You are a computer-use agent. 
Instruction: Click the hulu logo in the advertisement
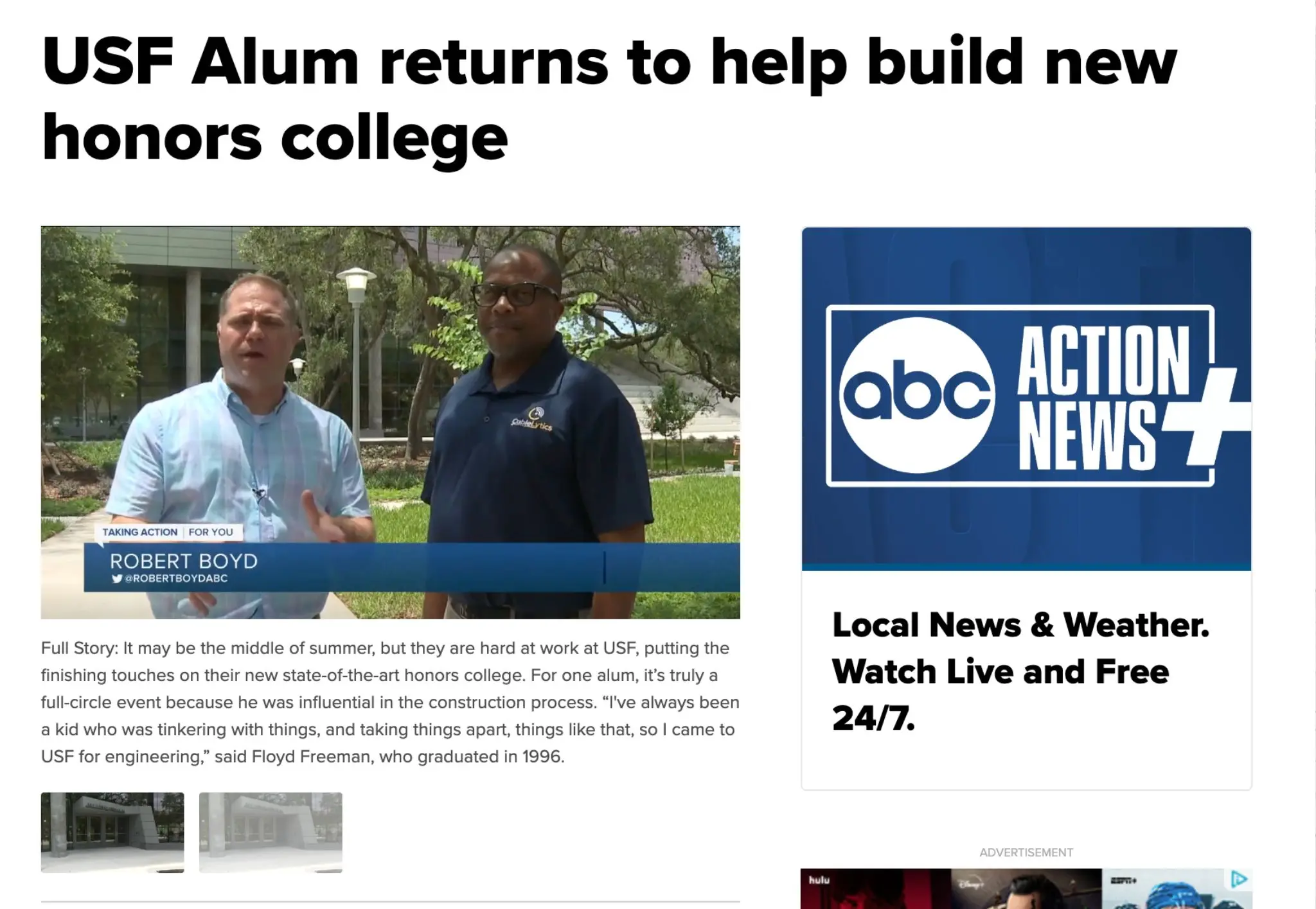819,880
